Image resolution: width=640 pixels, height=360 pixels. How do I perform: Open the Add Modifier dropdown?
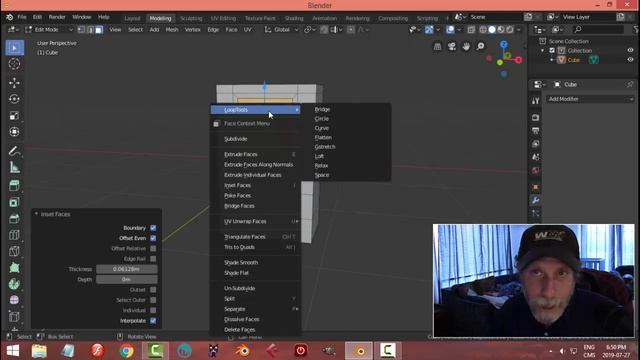590,99
